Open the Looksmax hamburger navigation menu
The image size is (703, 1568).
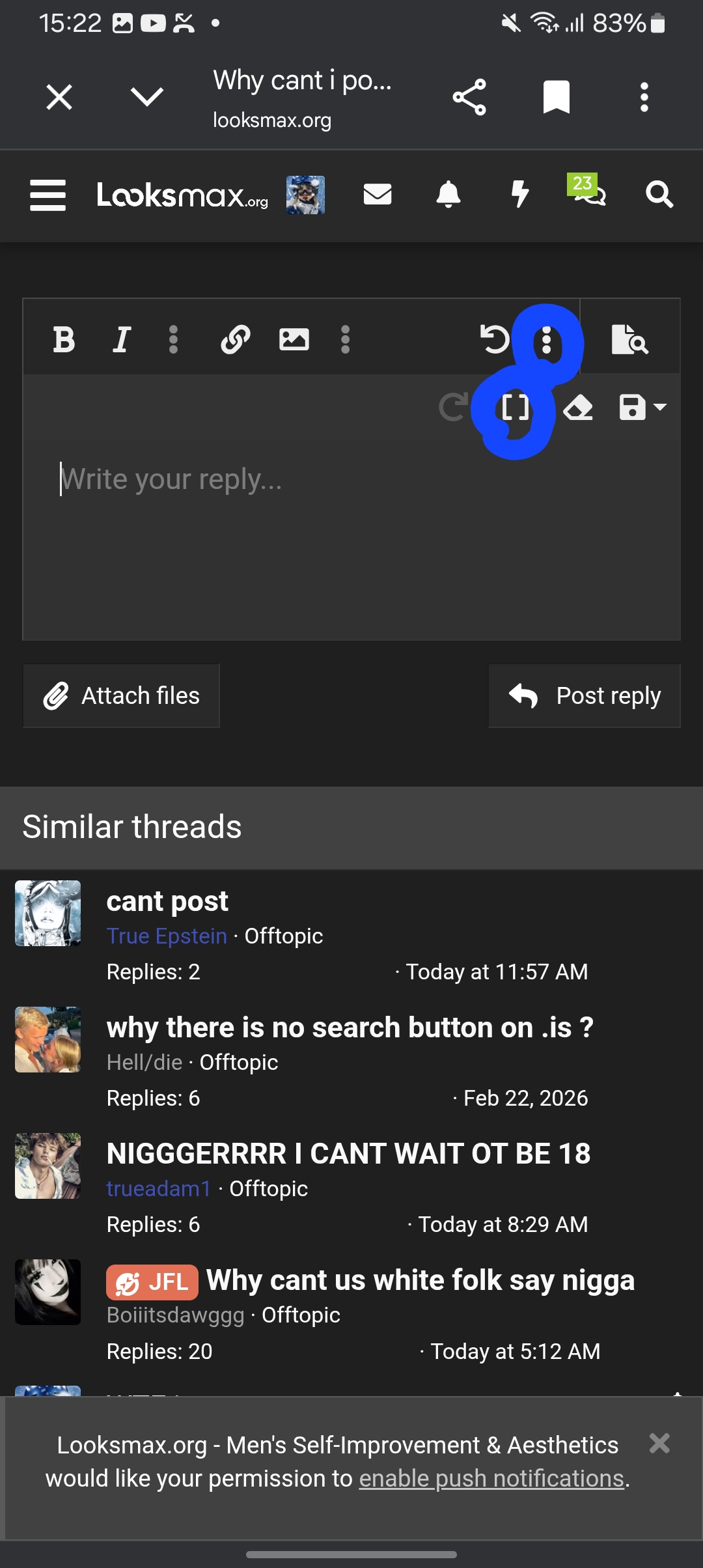47,195
